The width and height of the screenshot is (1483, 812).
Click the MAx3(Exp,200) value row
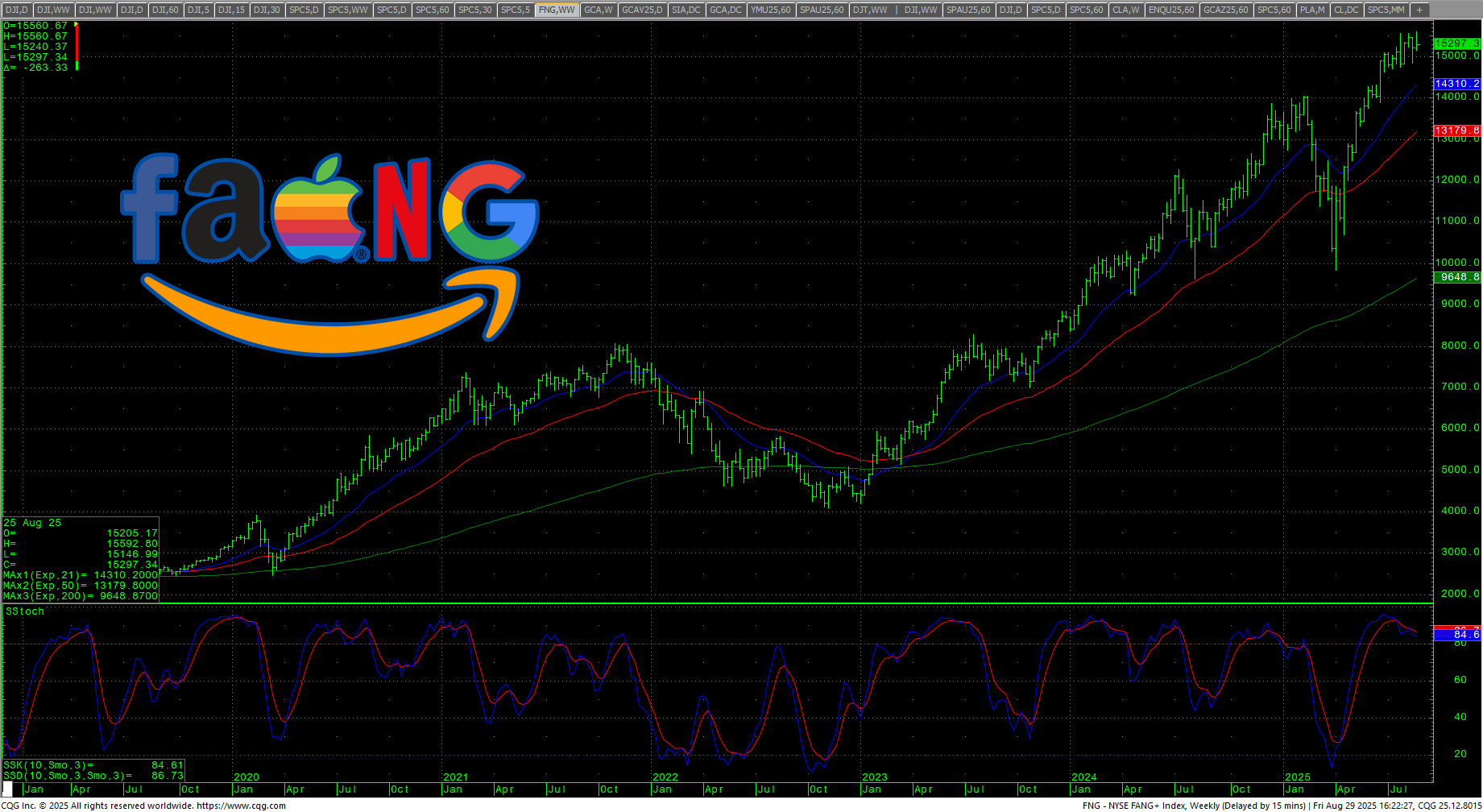point(81,596)
